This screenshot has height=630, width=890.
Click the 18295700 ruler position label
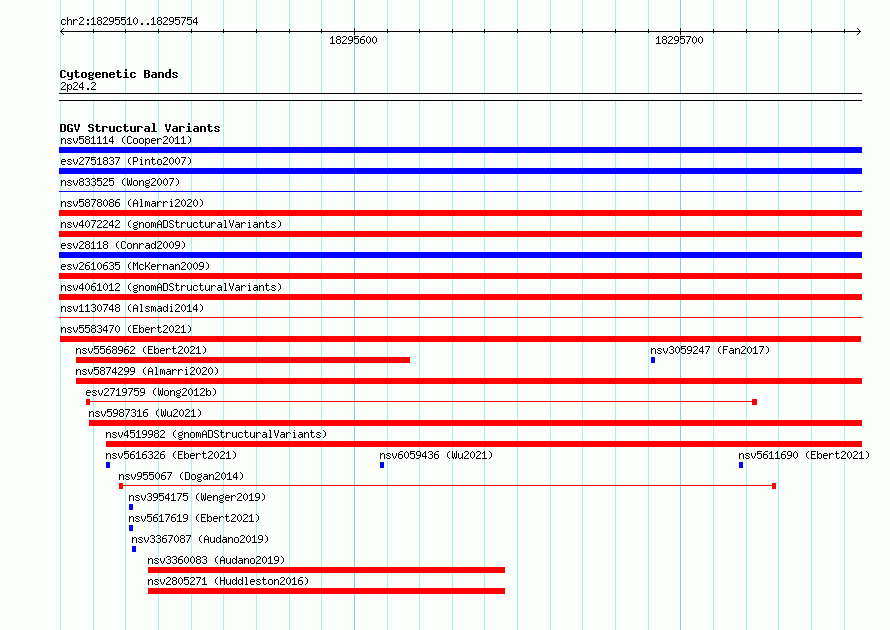[x=679, y=40]
